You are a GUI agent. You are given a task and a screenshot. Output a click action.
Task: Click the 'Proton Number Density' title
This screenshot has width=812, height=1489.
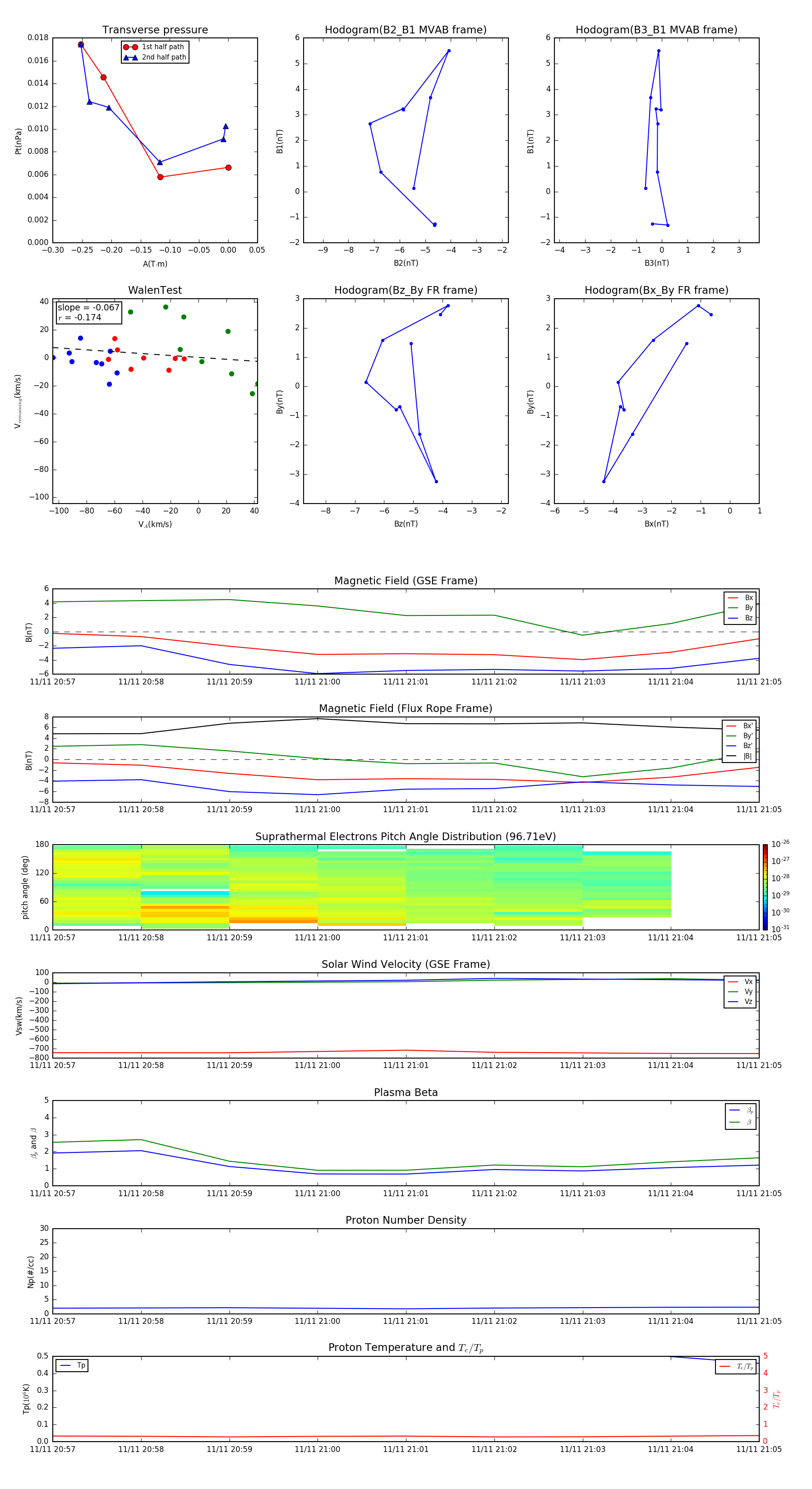(x=406, y=1220)
